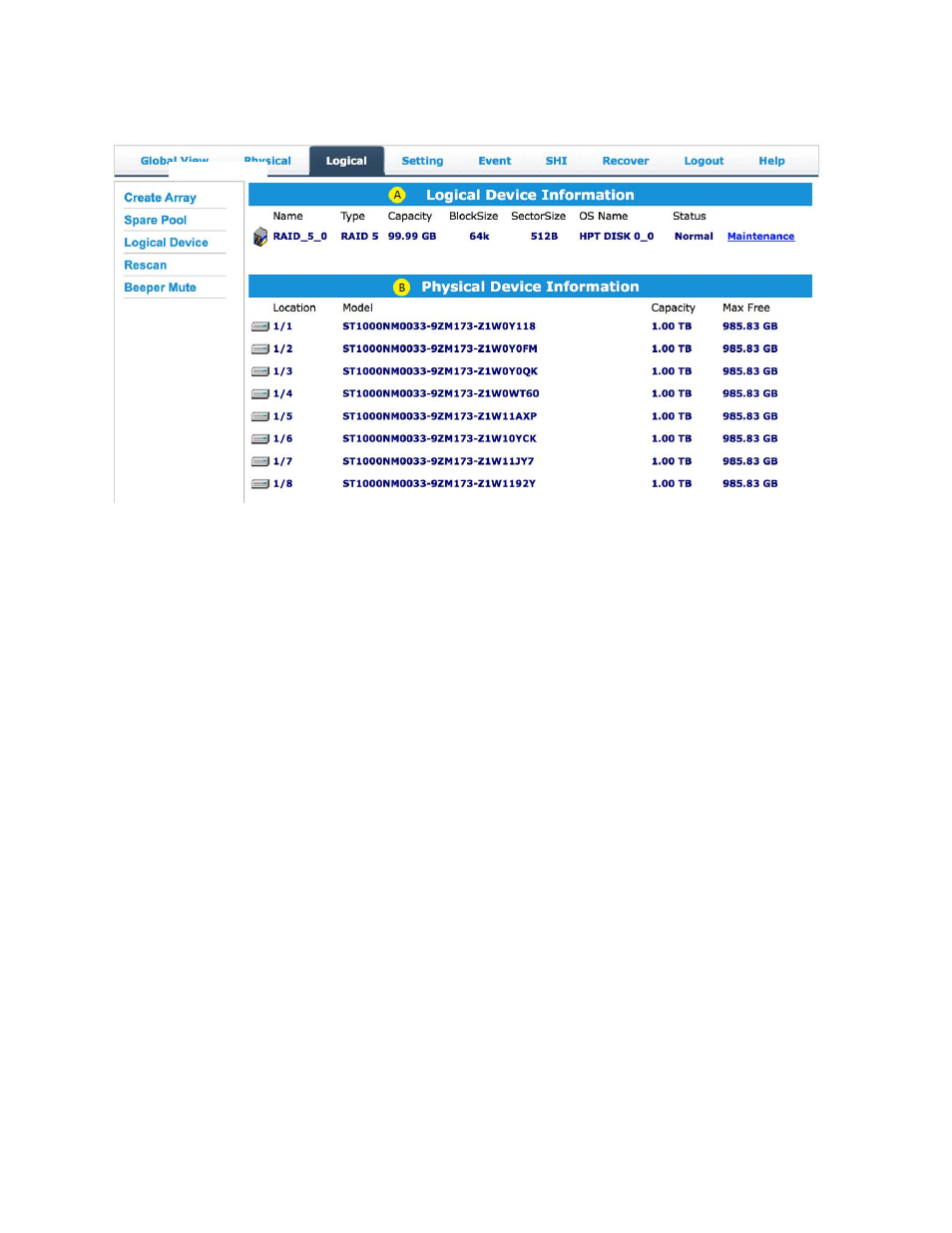
Task: Click the disk icon for location 1/4
Action: point(260,394)
